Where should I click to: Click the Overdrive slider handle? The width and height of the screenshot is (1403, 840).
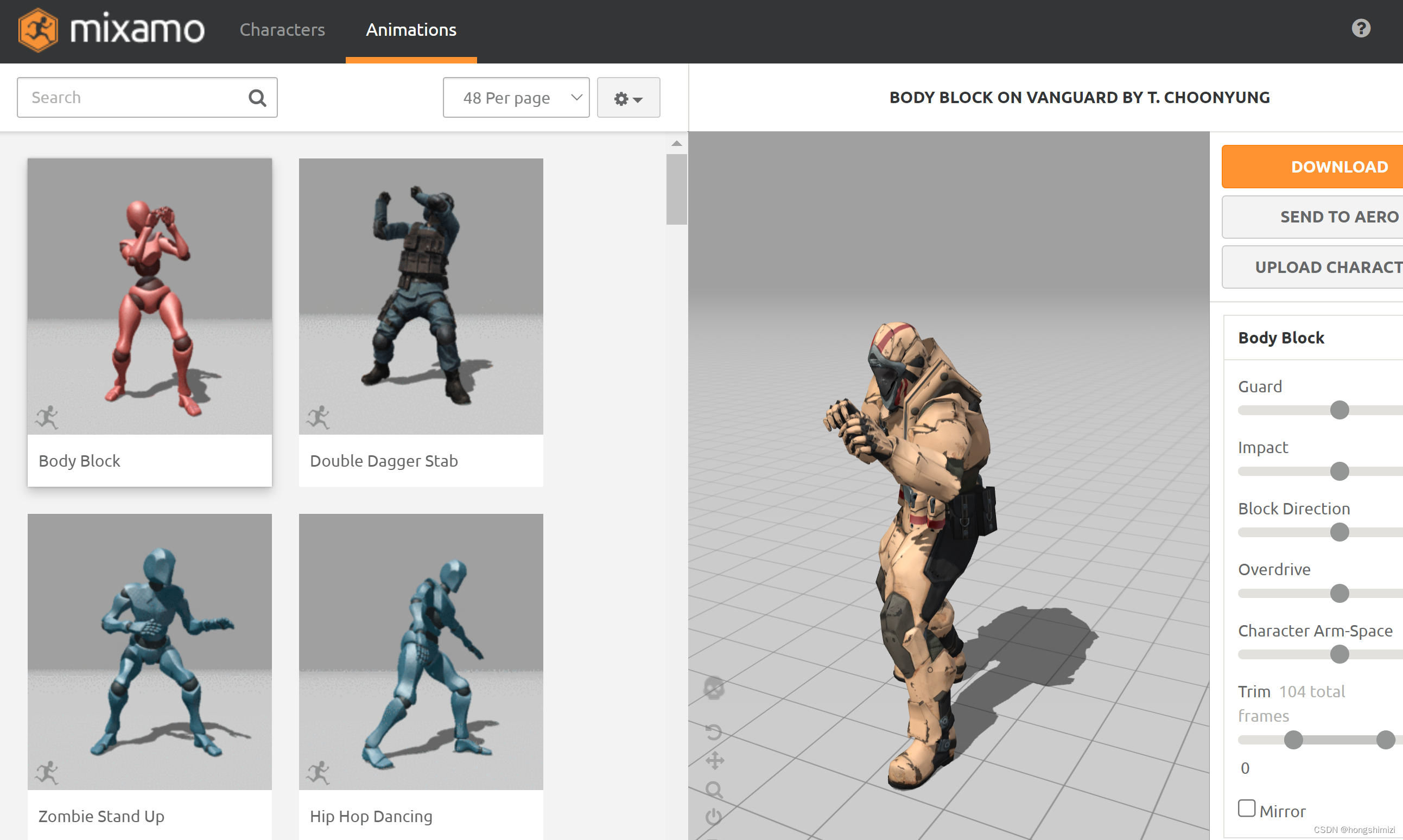1339,593
